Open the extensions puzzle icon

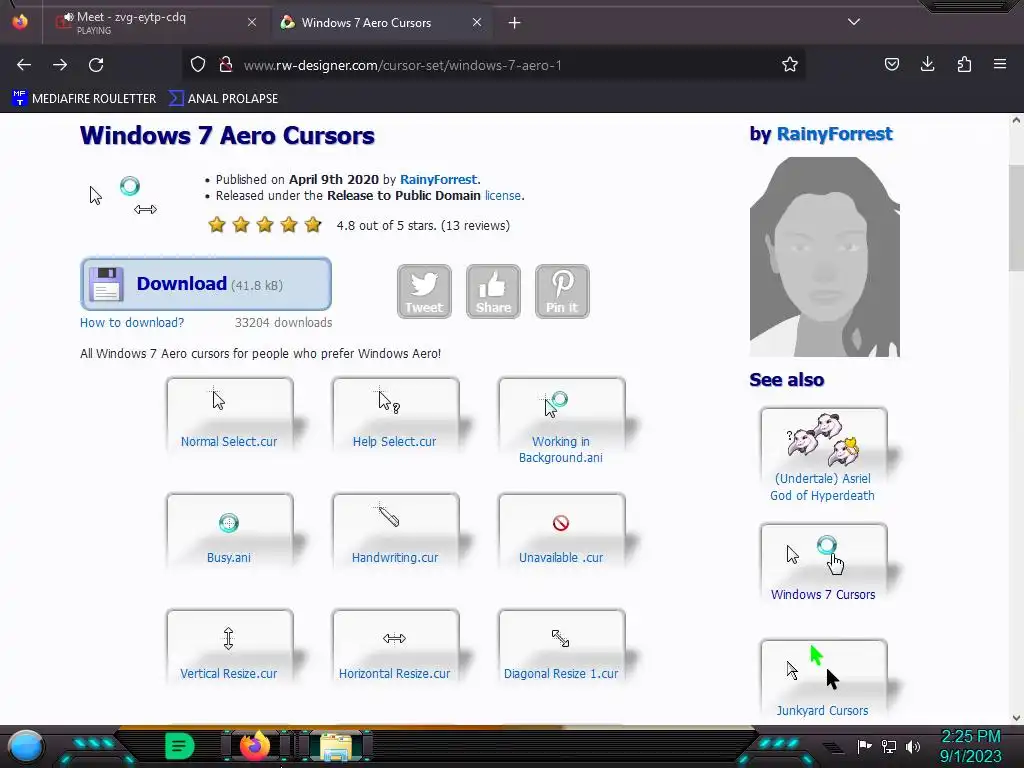(x=964, y=65)
